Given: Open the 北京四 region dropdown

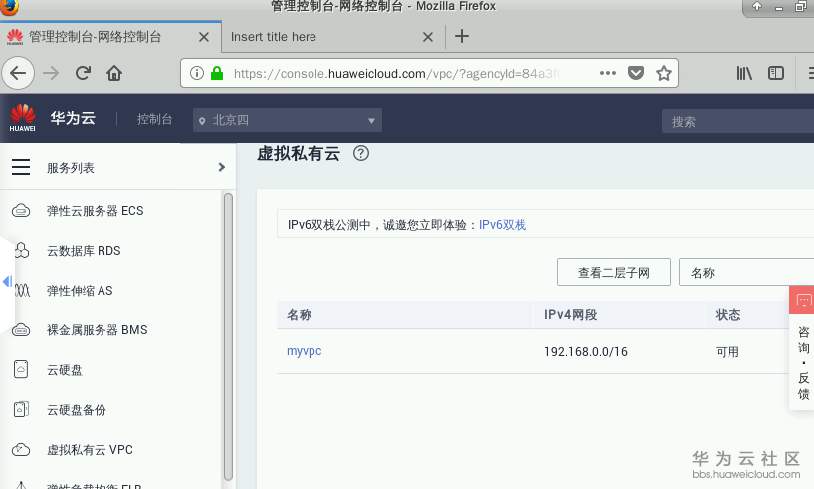Looking at the screenshot, I should (287, 120).
